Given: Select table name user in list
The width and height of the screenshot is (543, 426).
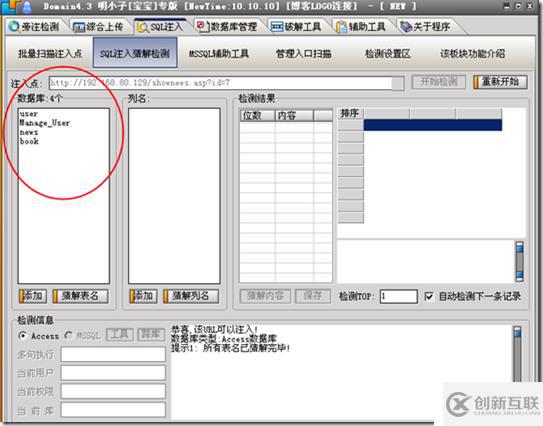Looking at the screenshot, I should [x=29, y=114].
